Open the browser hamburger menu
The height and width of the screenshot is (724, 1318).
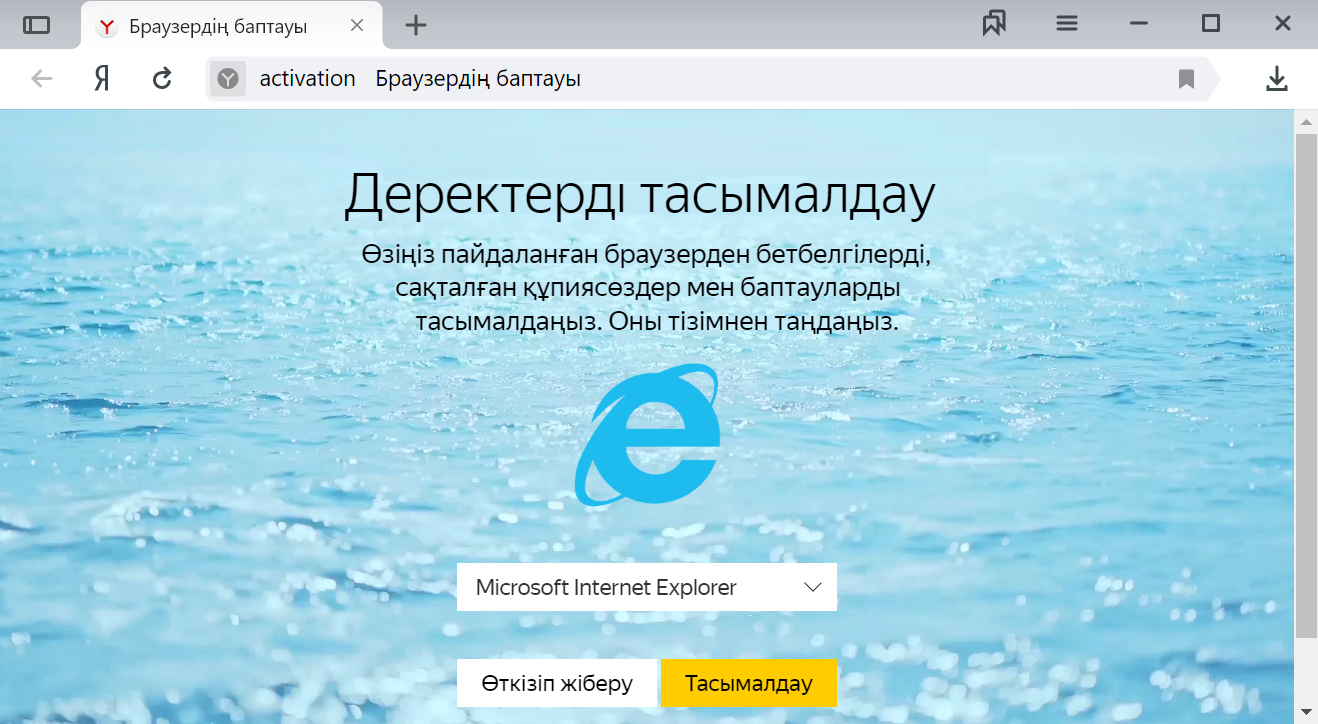[x=1067, y=24]
